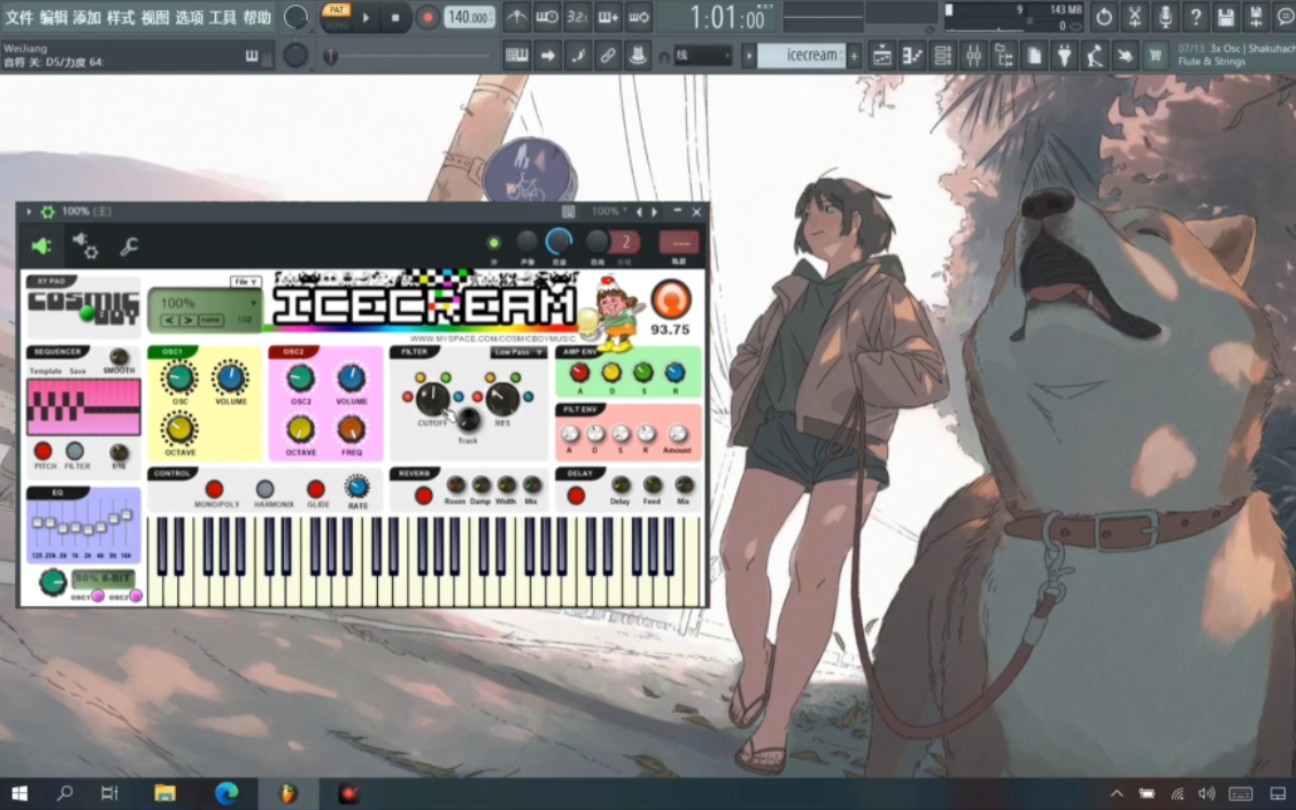
Task: Open the plugin wrapper settings icon with a gear
Action: (x=85, y=245)
